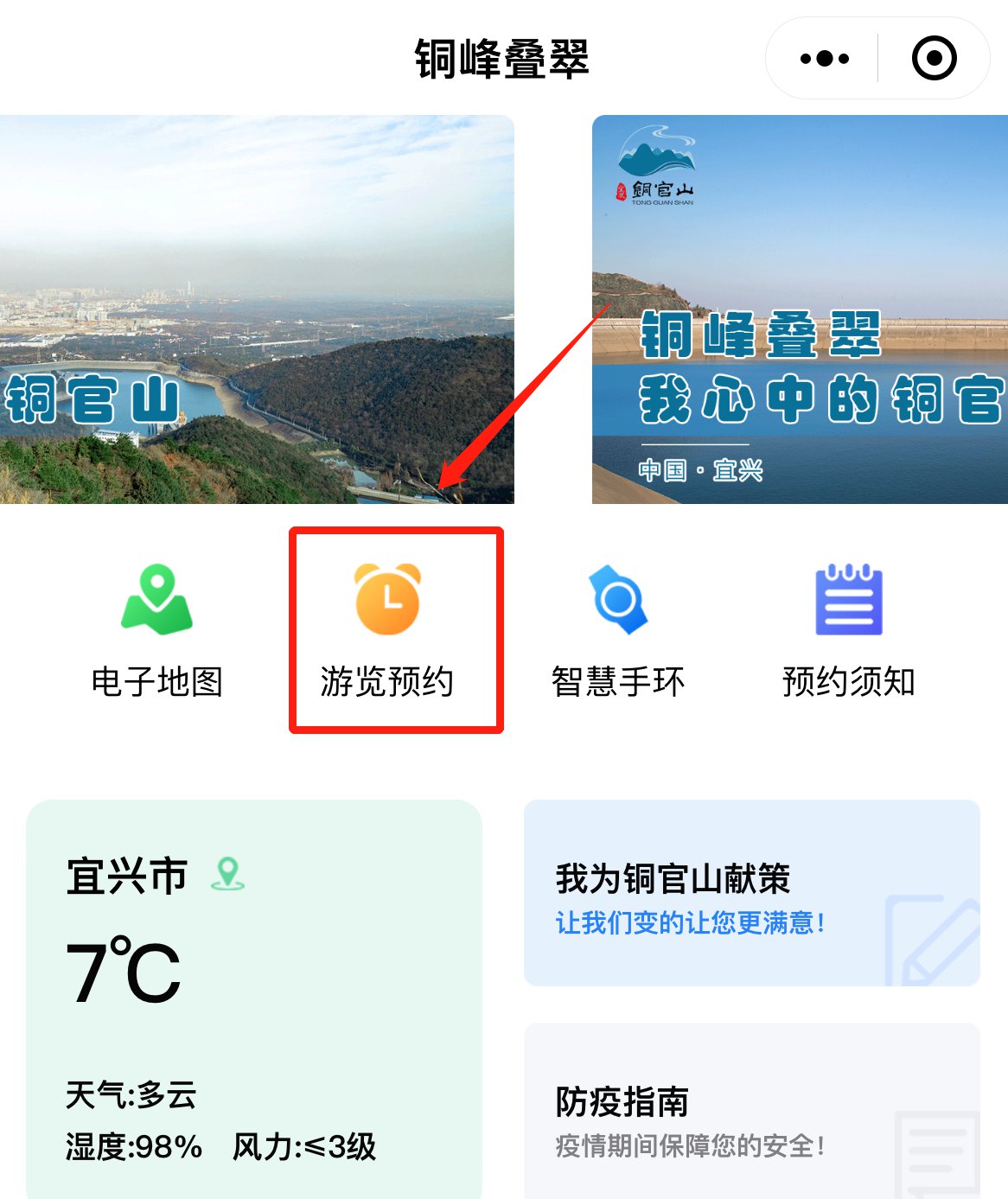Tap the document icon on 防疫指南 card
Screen dimensions: 1008x1199
tap(938, 1154)
